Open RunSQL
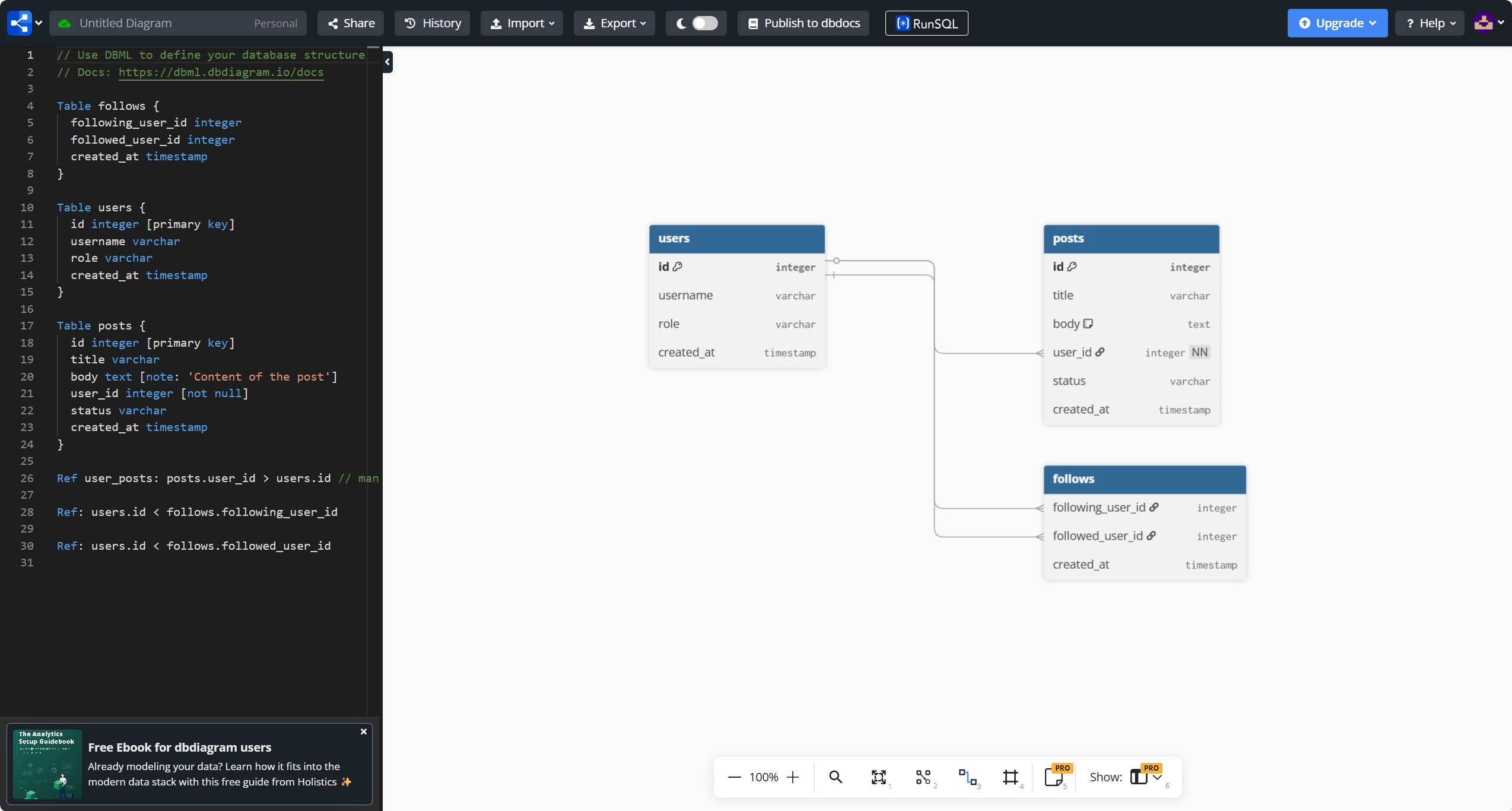 (926, 23)
